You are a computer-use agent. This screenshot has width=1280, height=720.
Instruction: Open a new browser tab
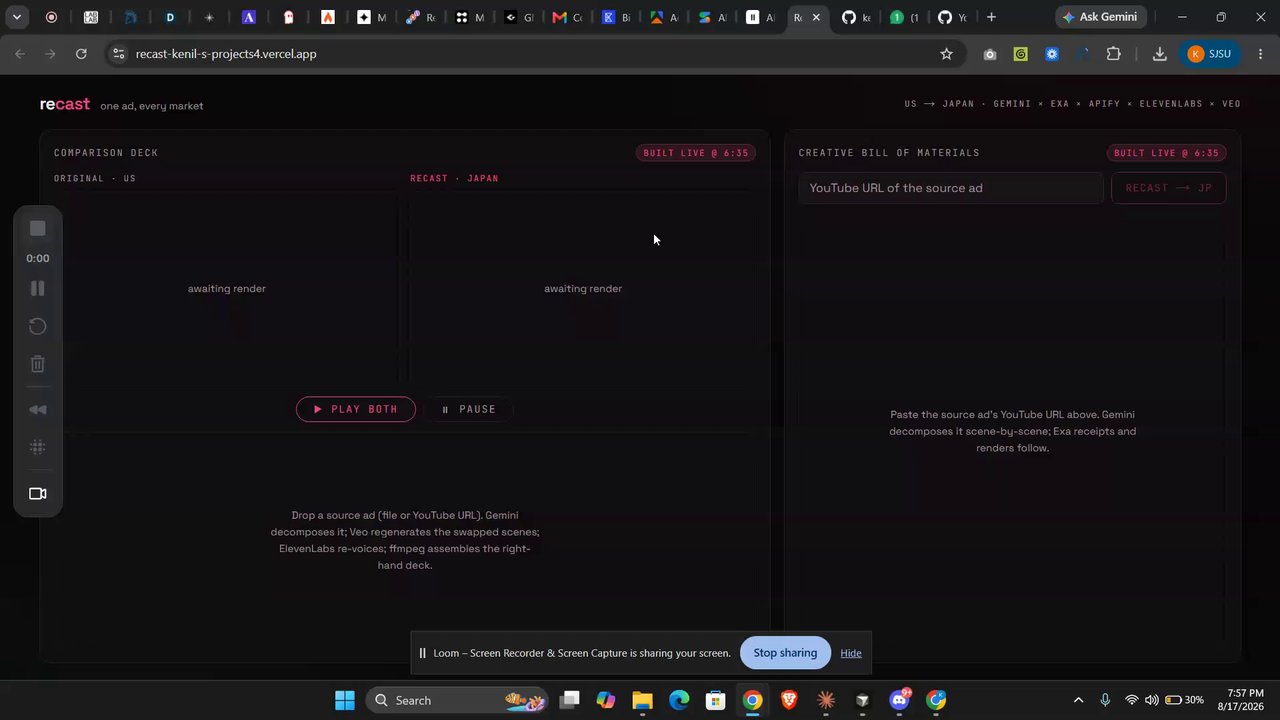[x=991, y=17]
